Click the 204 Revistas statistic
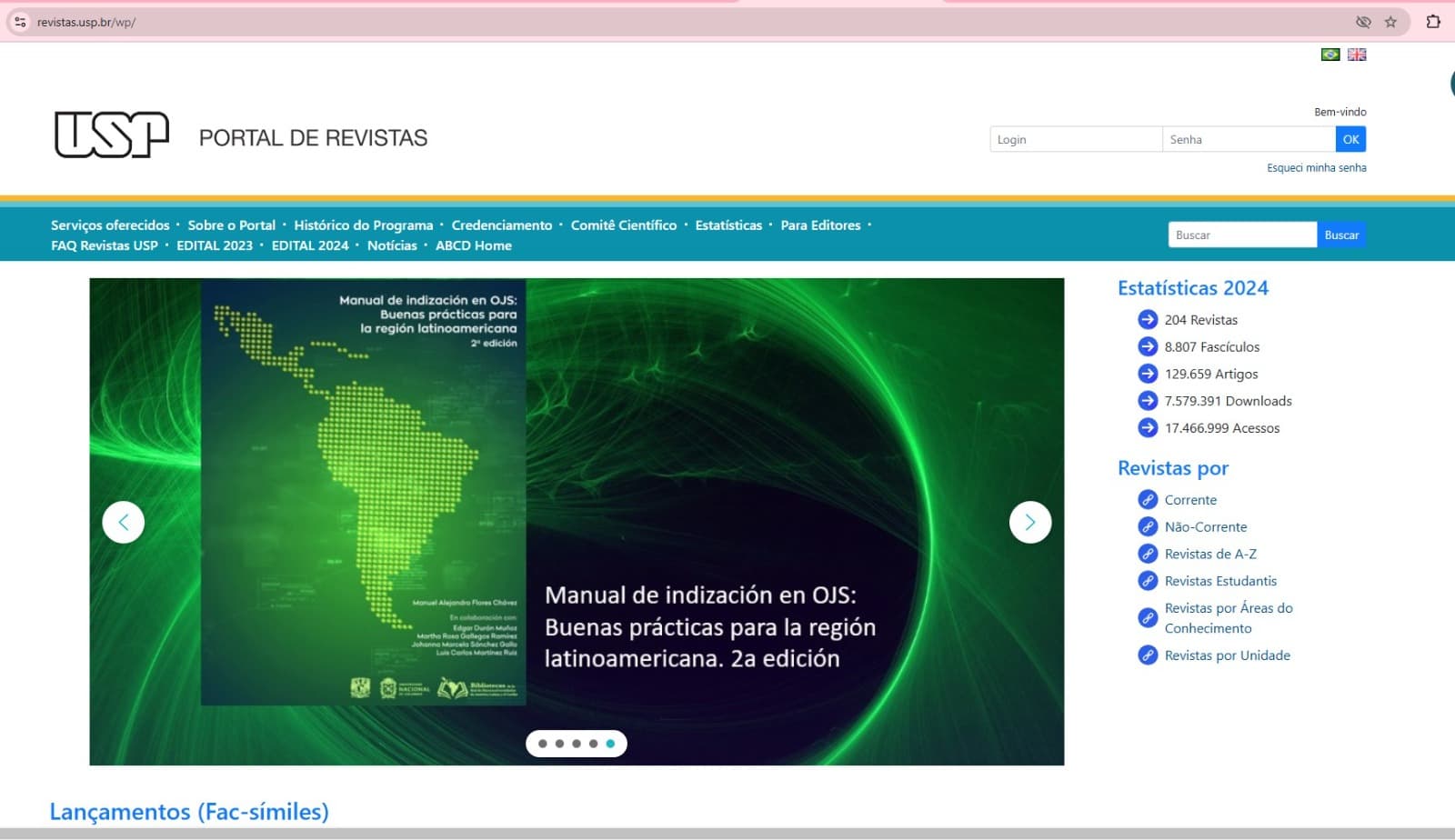This screenshot has height=840, width=1455. coord(1200,320)
